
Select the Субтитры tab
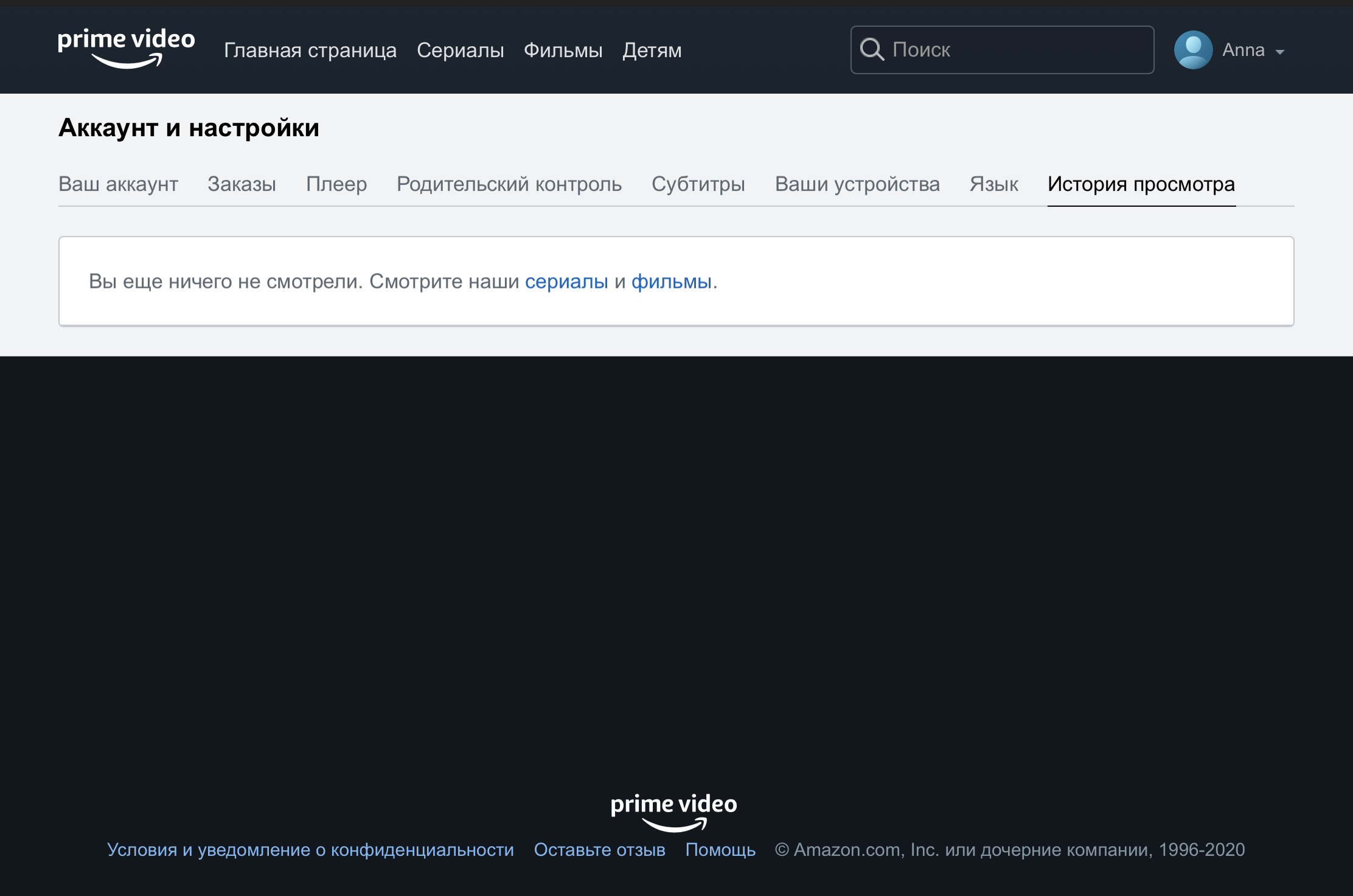(x=698, y=184)
